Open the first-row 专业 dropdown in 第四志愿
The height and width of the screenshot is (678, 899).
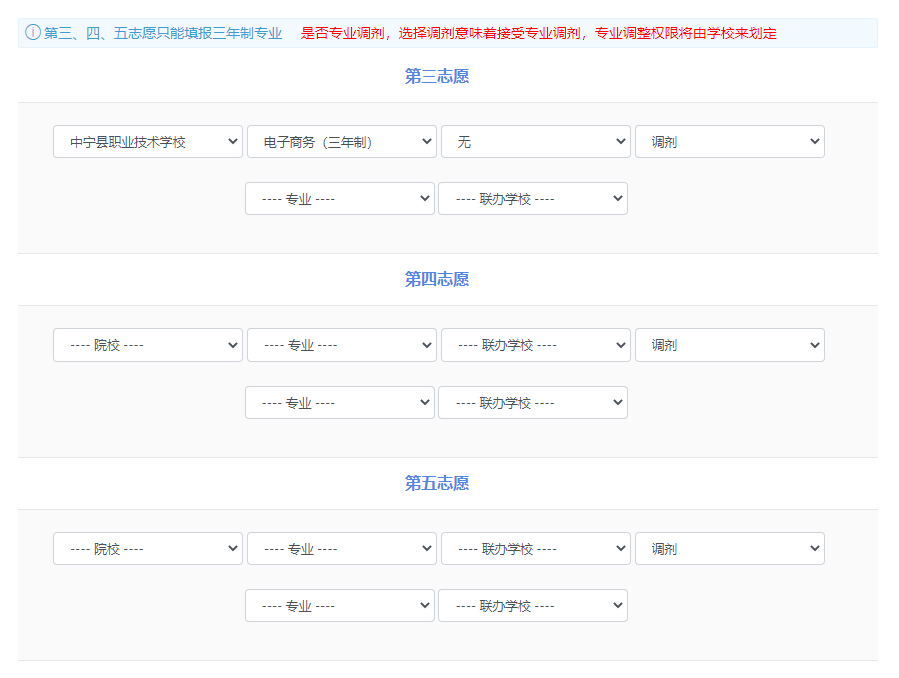[x=342, y=345]
